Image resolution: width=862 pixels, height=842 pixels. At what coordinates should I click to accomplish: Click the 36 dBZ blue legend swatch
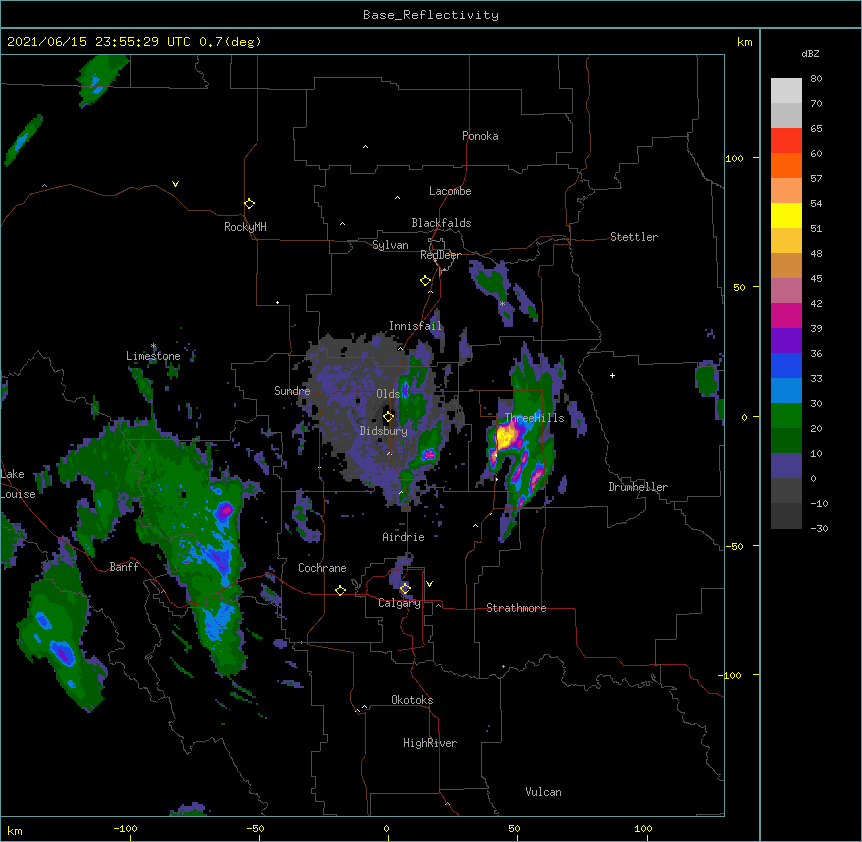click(786, 365)
